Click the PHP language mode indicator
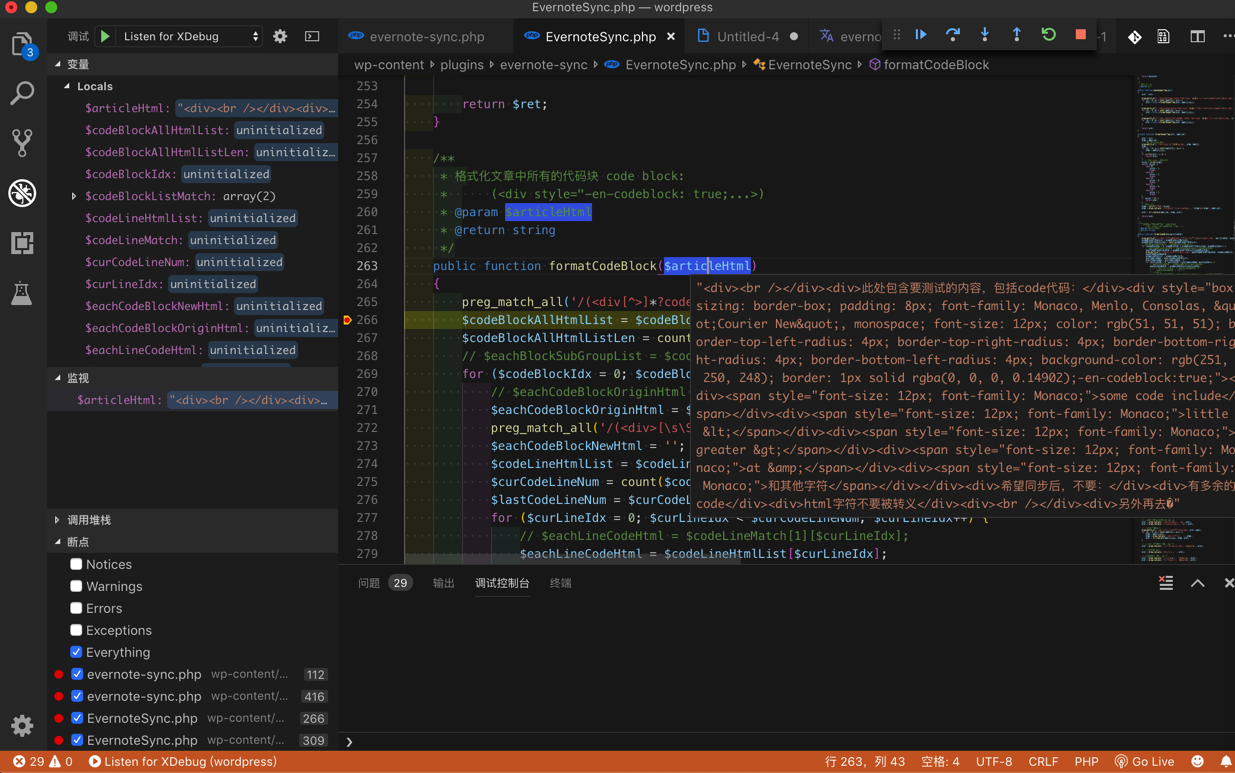The height and width of the screenshot is (773, 1235). tap(1086, 761)
